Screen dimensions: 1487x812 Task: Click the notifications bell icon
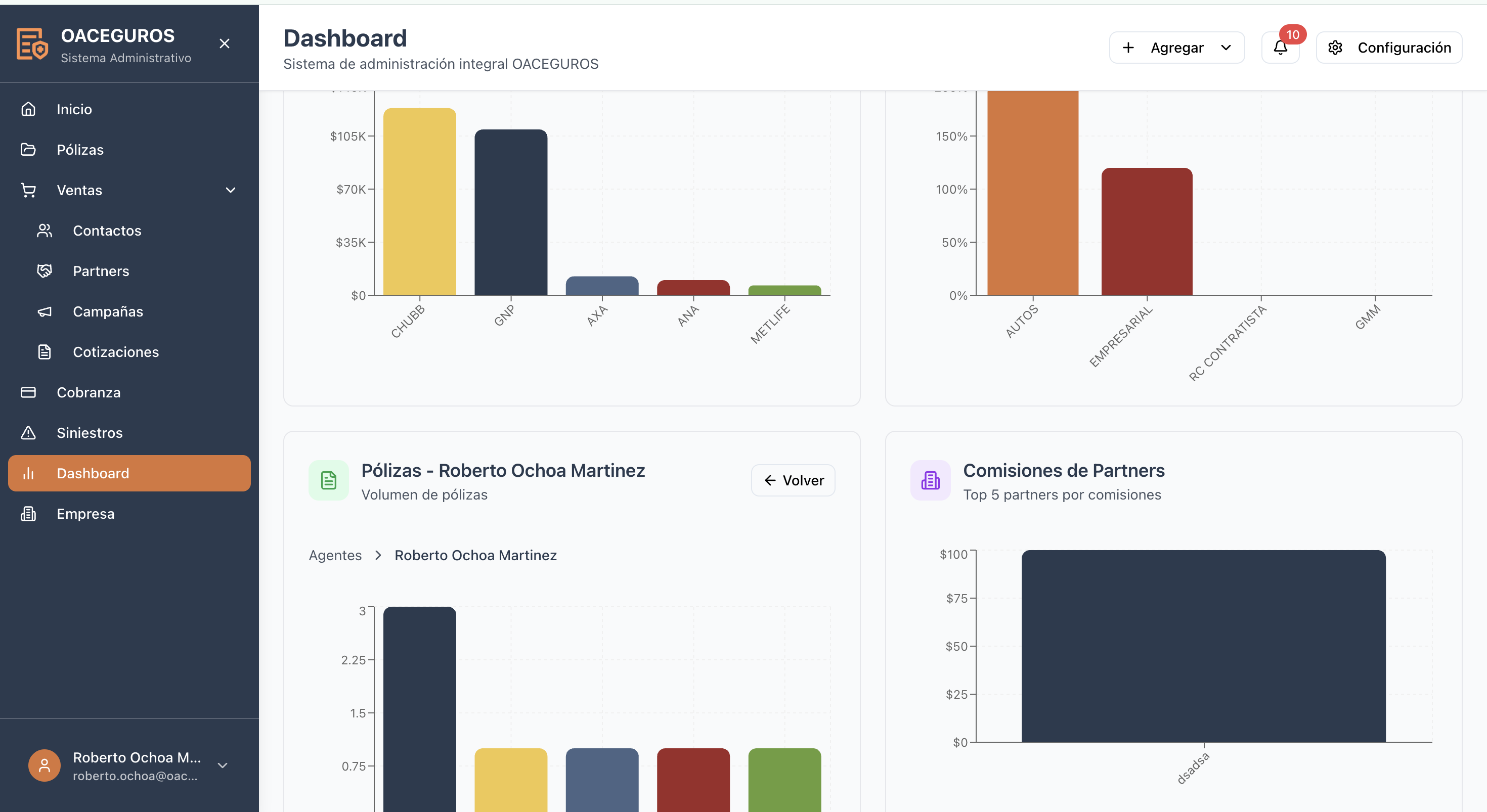point(1280,48)
